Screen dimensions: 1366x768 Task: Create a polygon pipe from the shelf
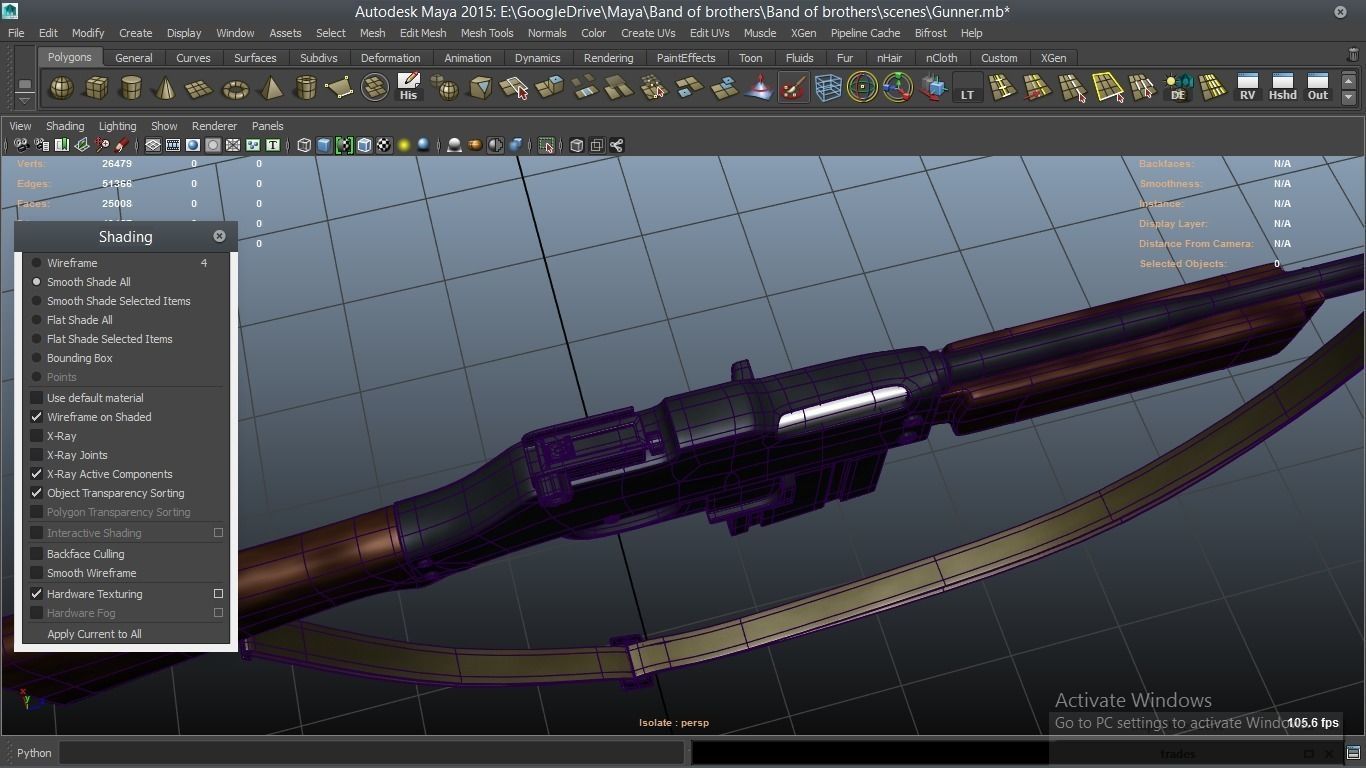[x=305, y=88]
